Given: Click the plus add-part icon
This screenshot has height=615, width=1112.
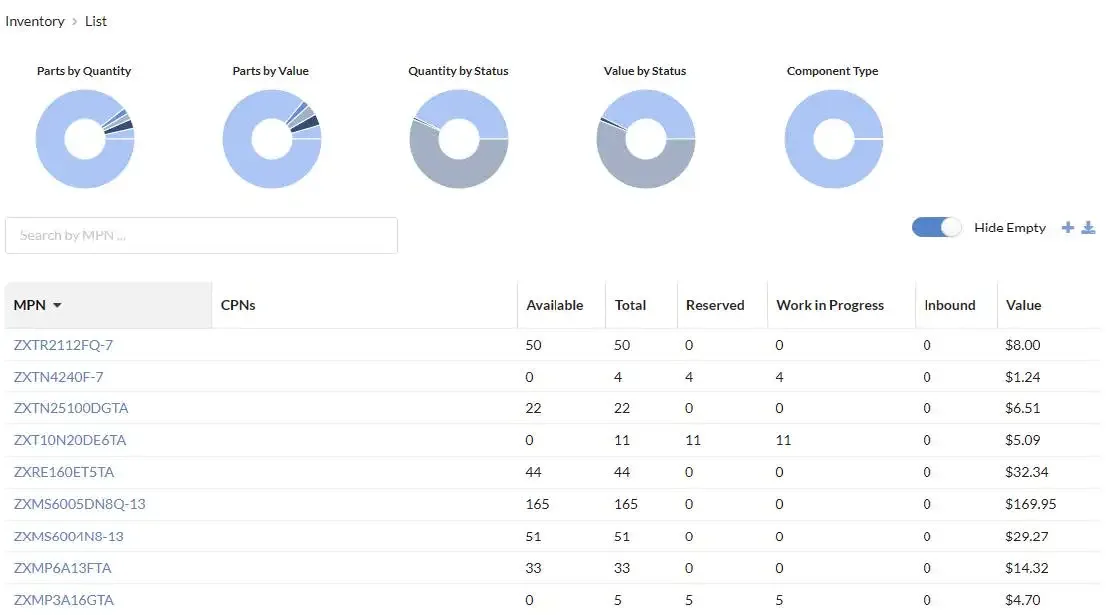Looking at the screenshot, I should coord(1068,228).
